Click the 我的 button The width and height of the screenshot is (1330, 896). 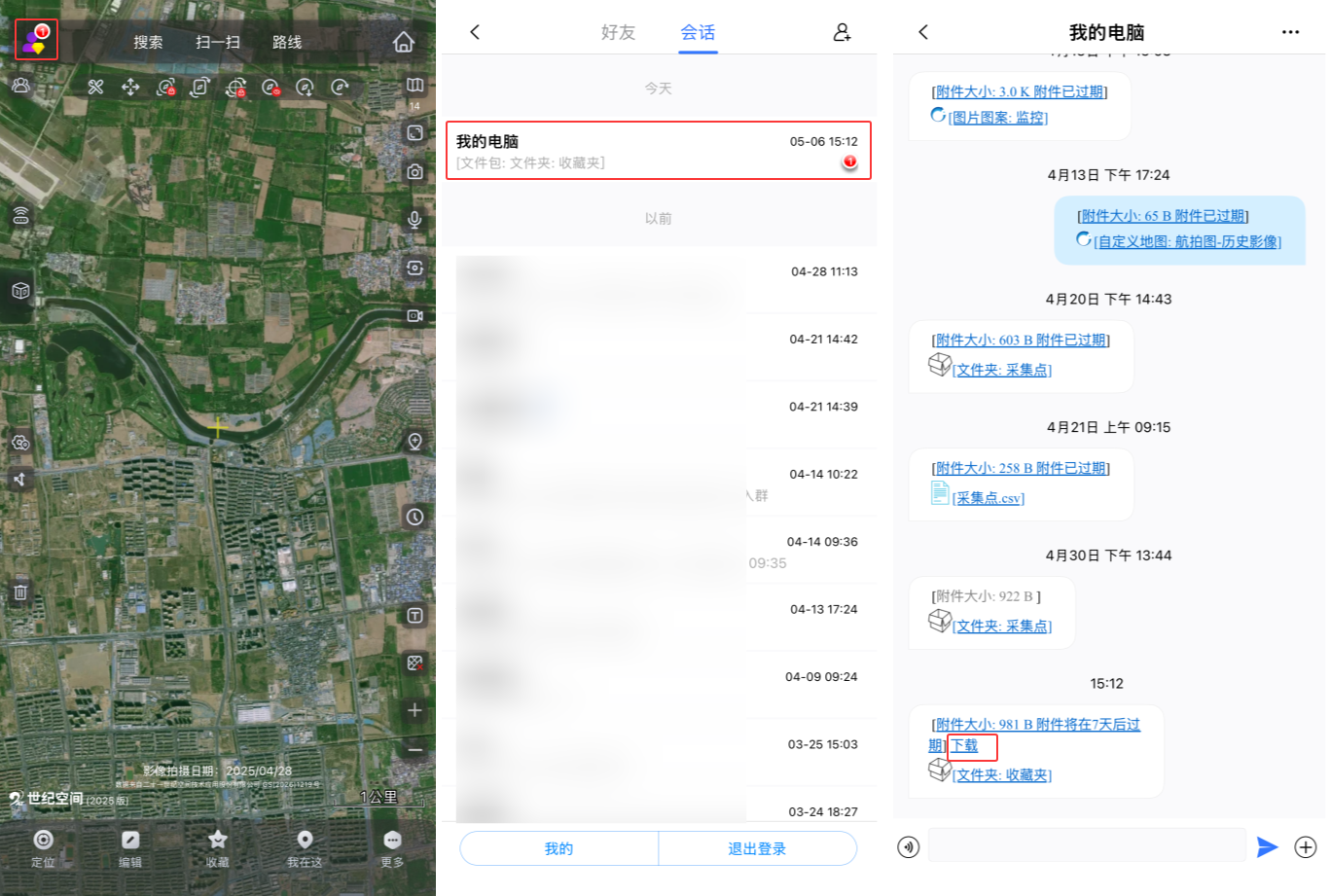pos(558,848)
